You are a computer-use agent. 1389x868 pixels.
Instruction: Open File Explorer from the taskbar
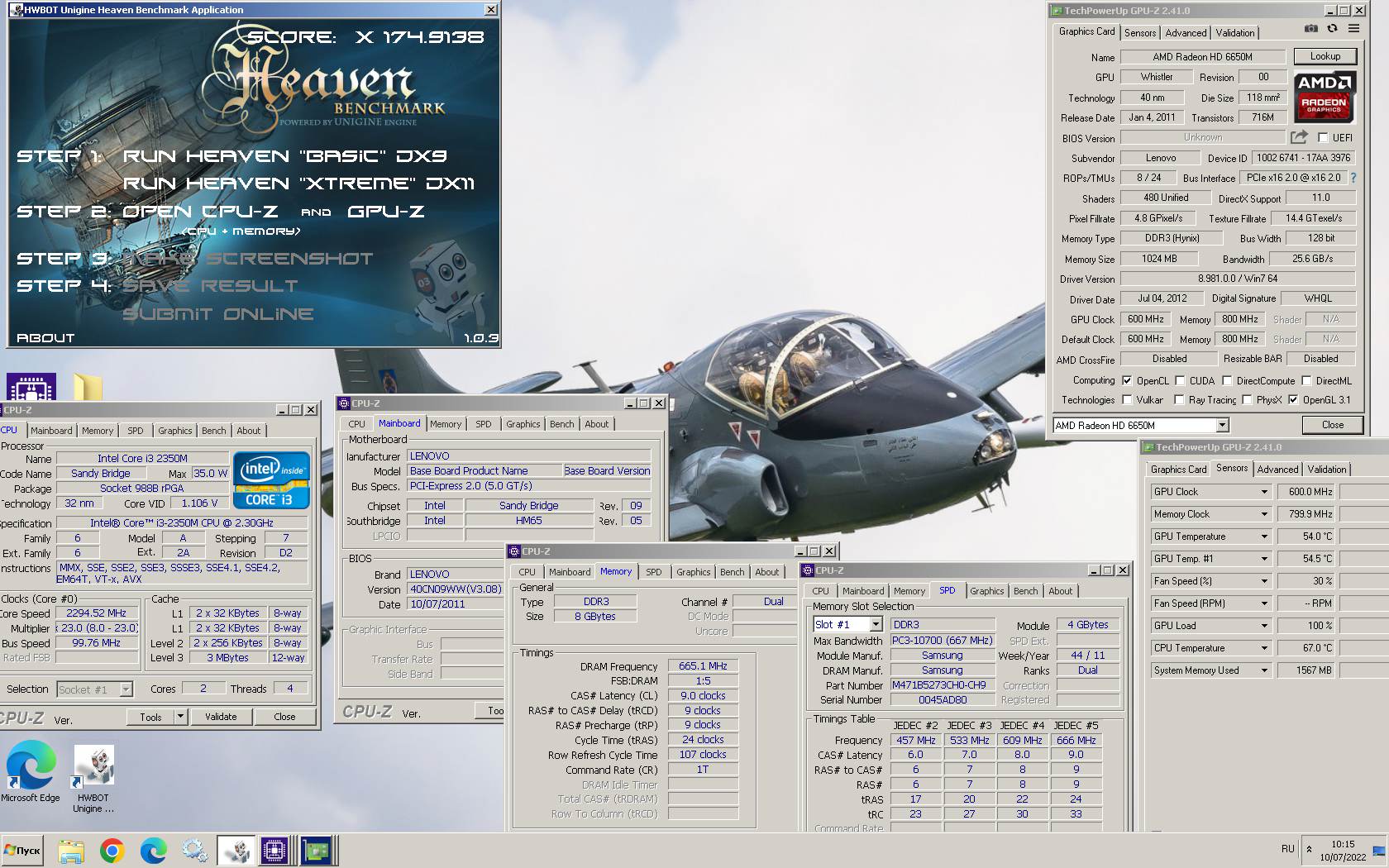coord(71,851)
